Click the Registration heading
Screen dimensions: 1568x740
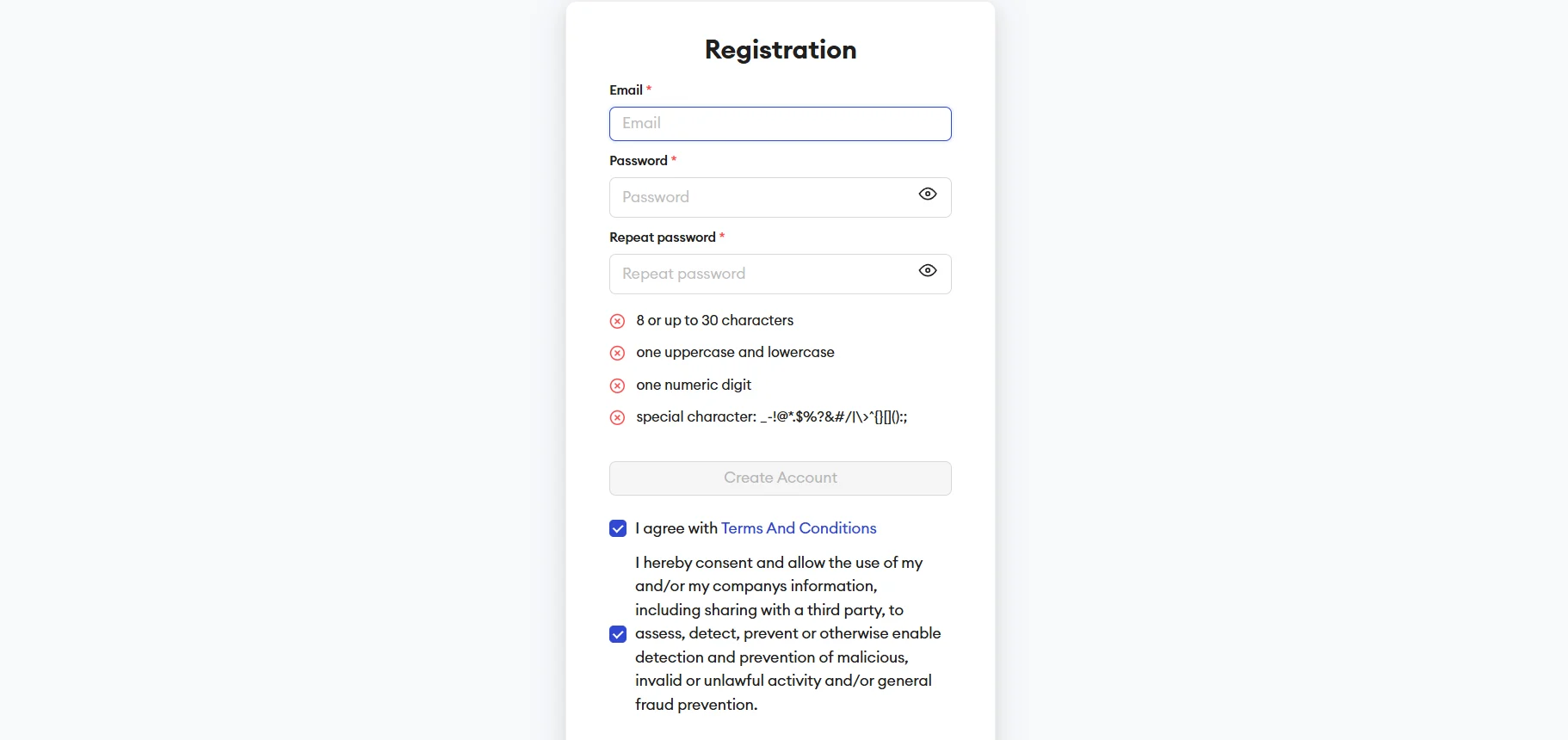[781, 50]
